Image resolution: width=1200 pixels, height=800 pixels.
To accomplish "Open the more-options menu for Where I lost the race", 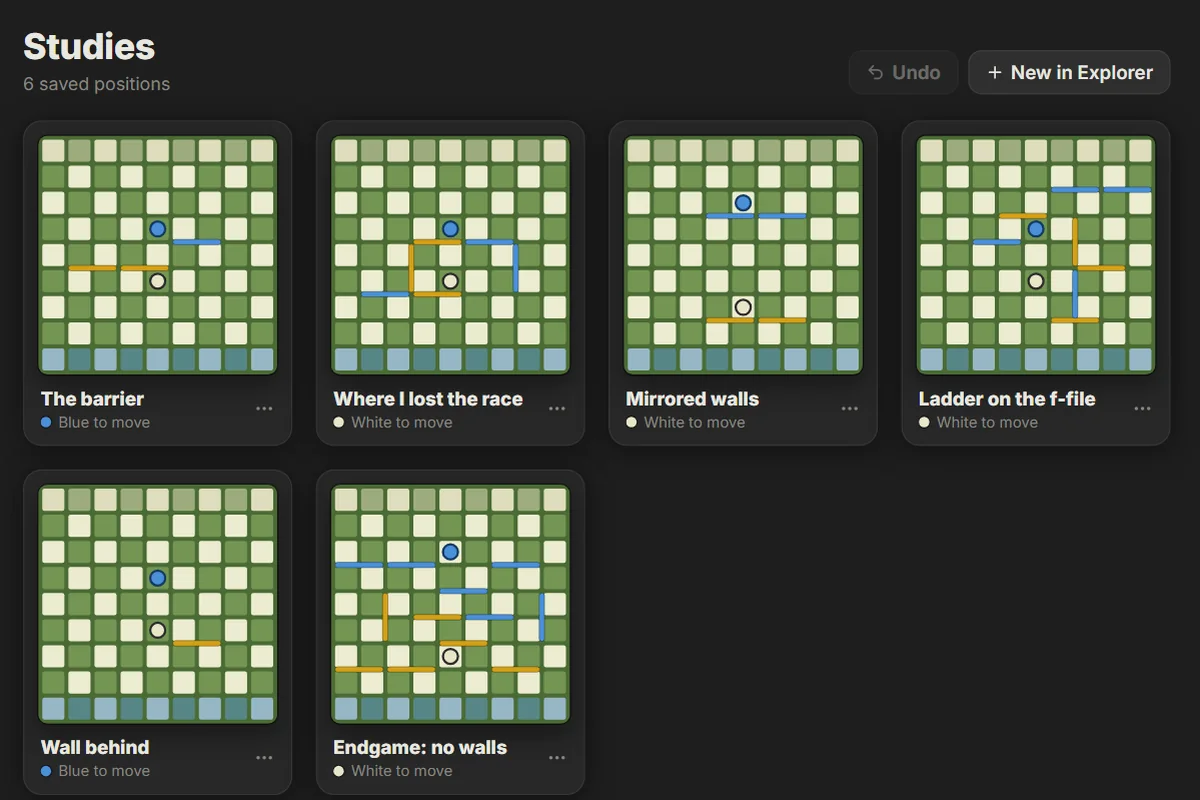I will [557, 409].
